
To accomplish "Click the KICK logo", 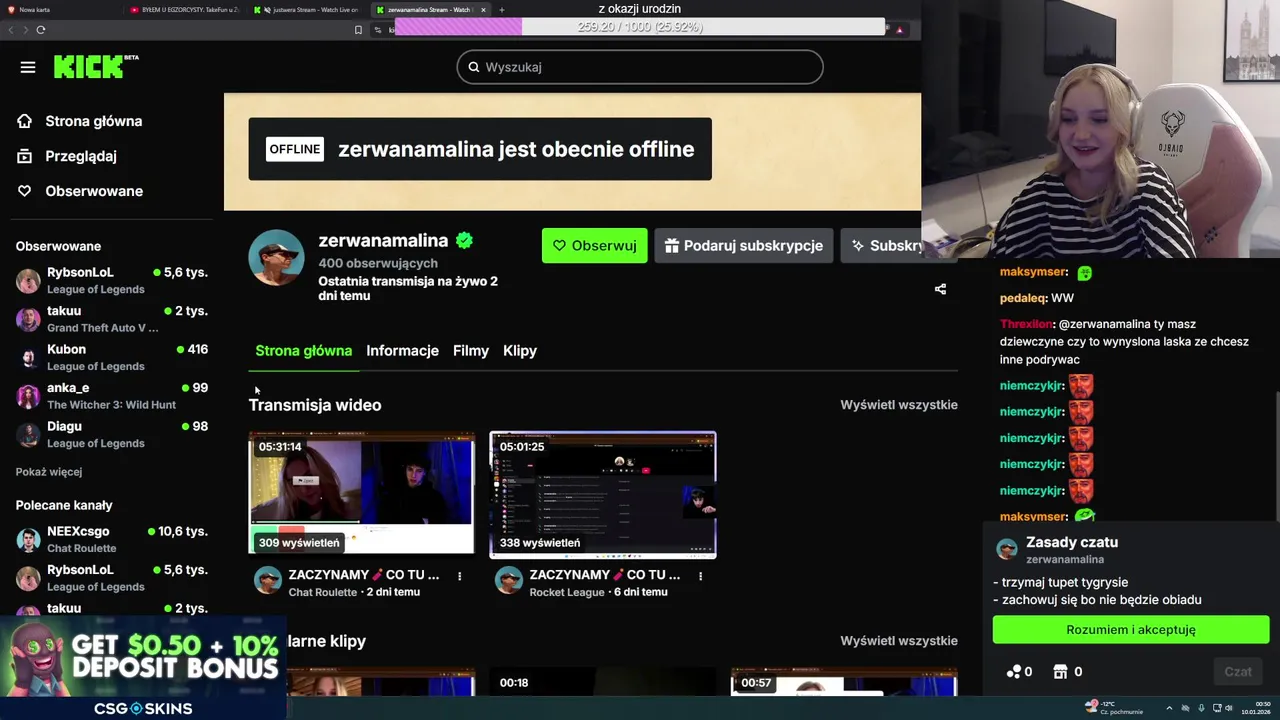I will point(96,67).
